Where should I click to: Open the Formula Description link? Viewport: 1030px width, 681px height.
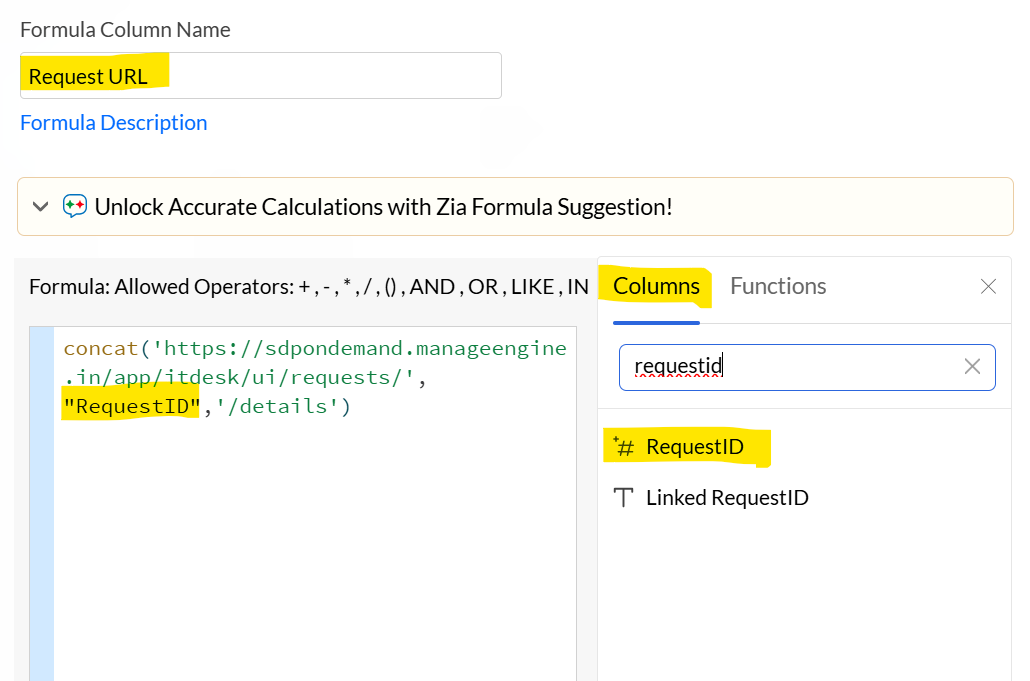(x=114, y=123)
